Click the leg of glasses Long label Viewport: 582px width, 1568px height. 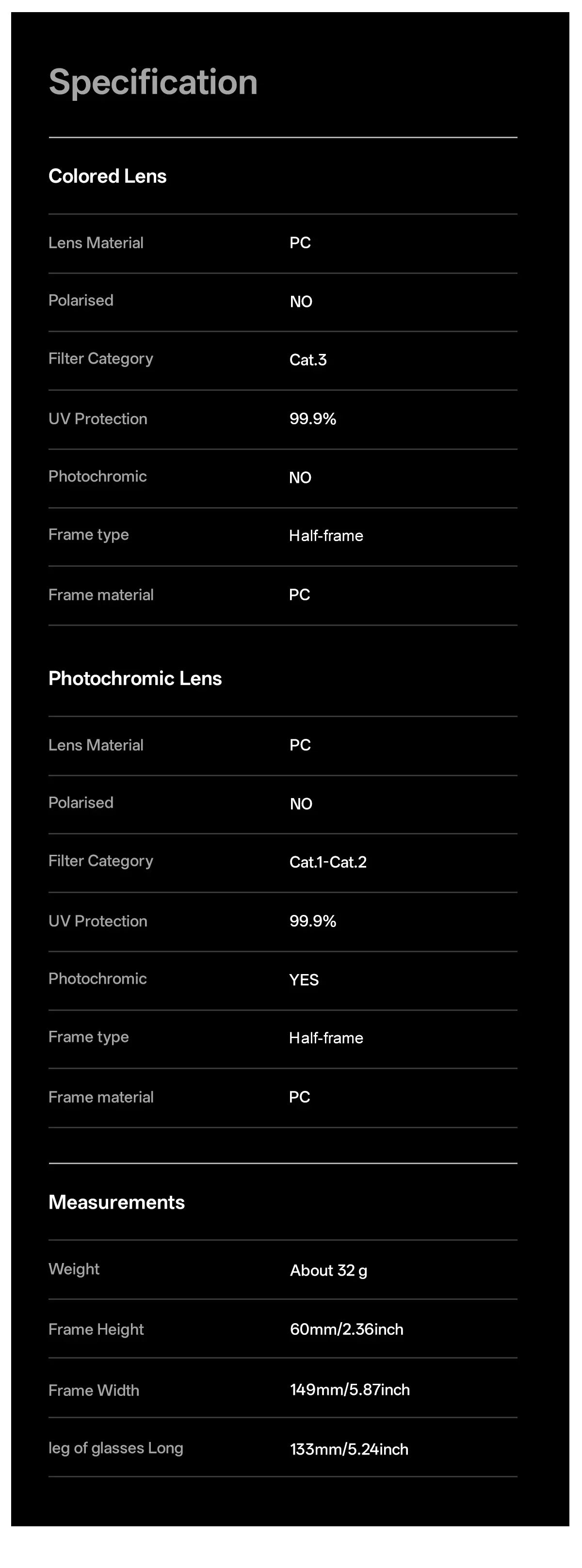pyautogui.click(x=115, y=1448)
